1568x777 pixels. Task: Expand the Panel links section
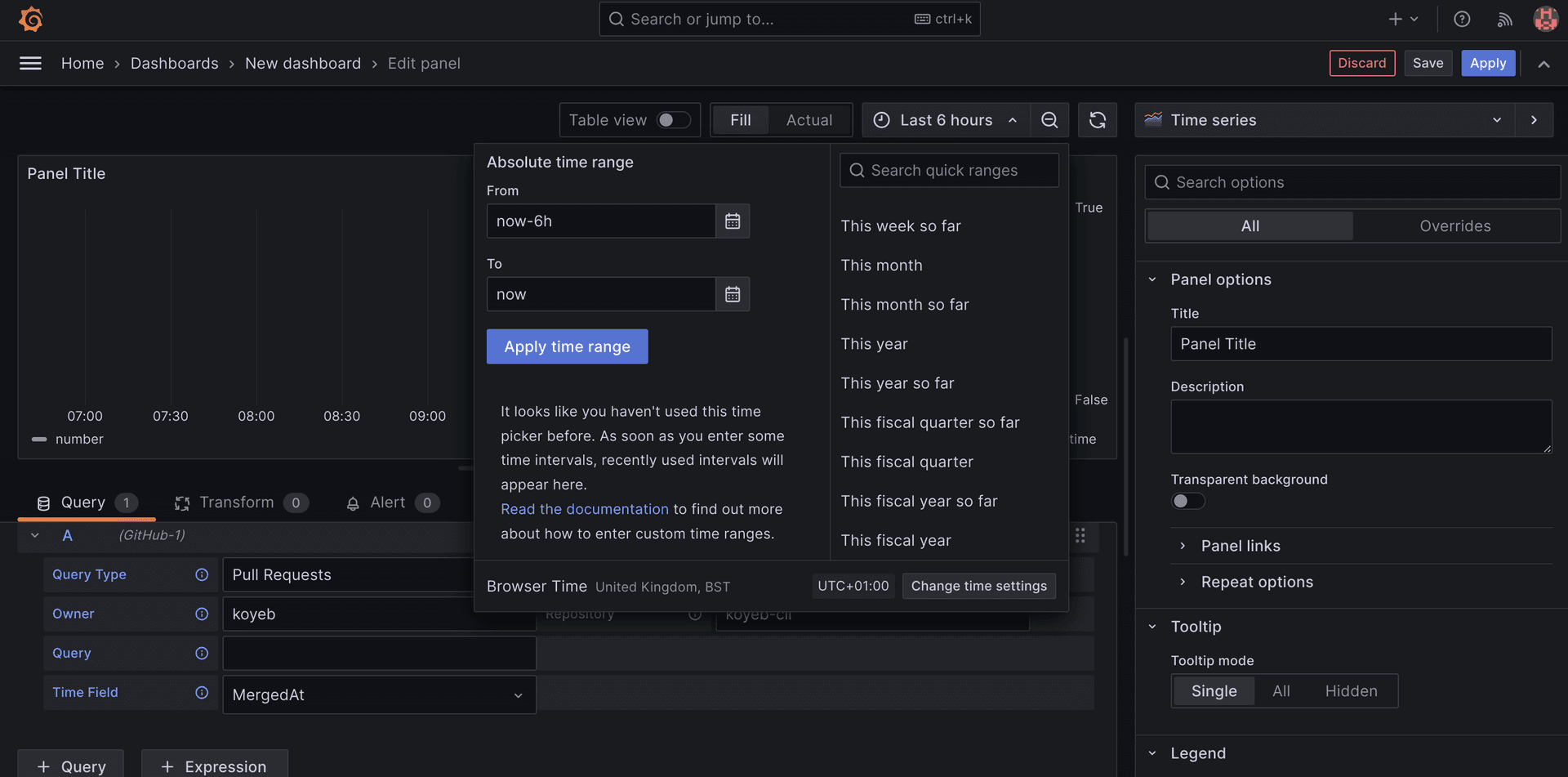tap(1240, 546)
